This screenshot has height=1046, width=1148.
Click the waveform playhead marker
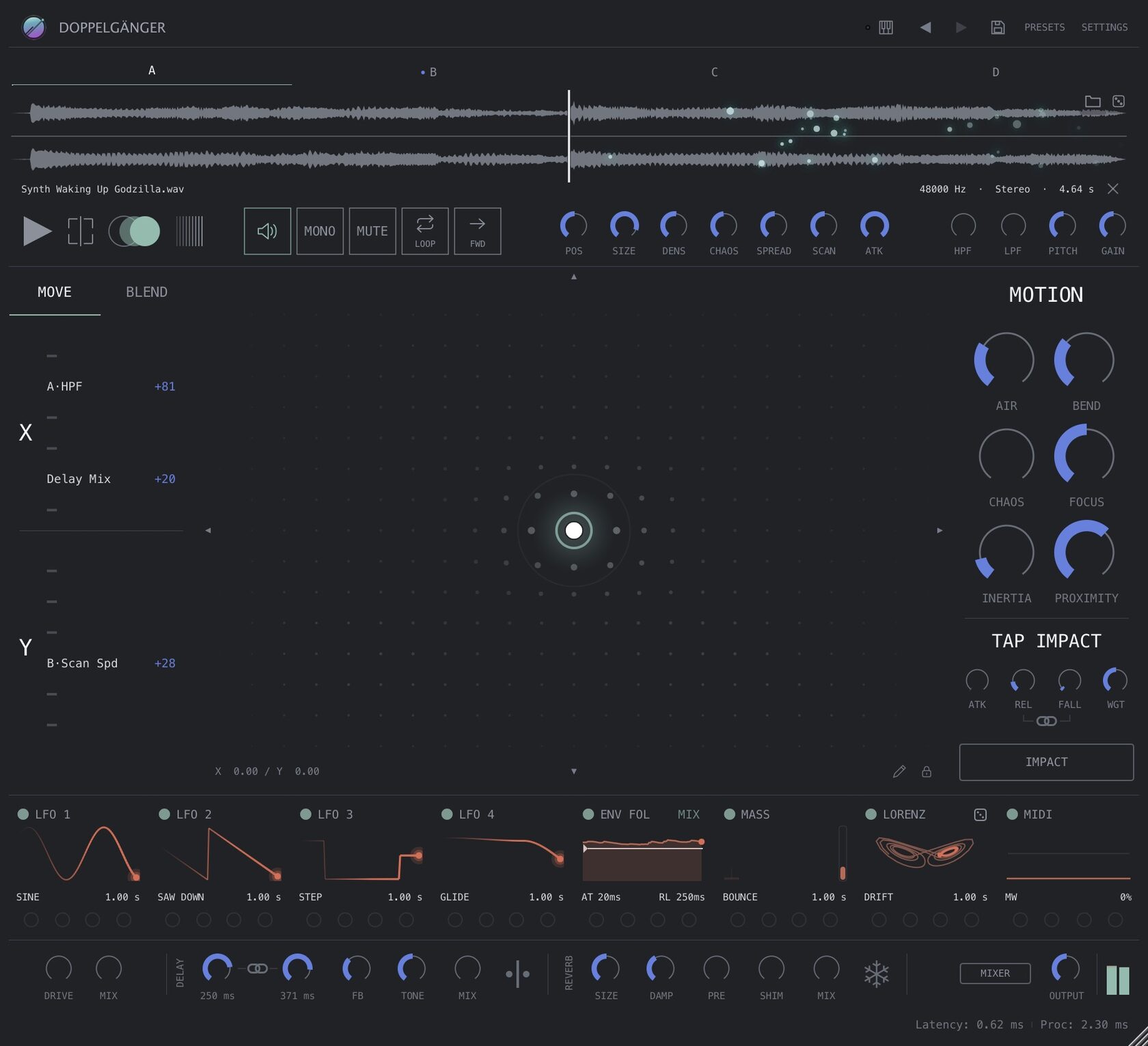click(569, 136)
